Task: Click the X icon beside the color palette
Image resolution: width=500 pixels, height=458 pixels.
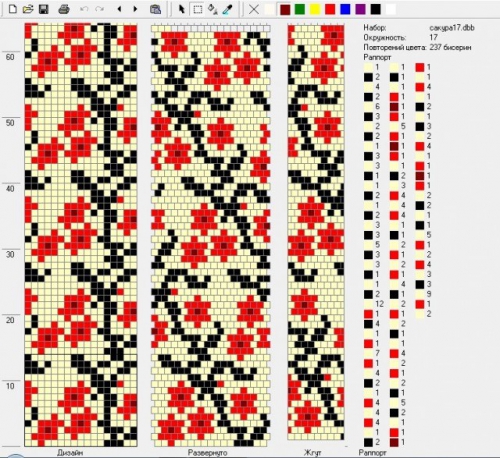Action: coord(254,9)
